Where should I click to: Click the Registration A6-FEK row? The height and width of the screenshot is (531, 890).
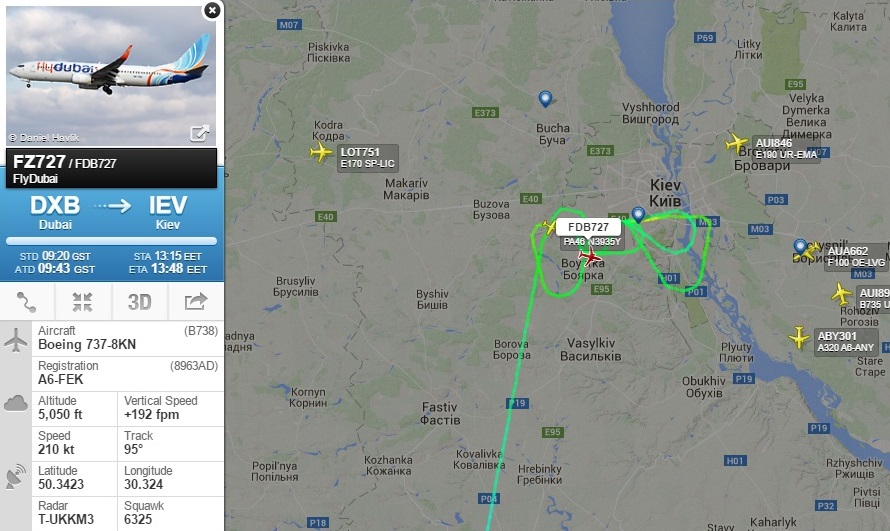(x=128, y=373)
